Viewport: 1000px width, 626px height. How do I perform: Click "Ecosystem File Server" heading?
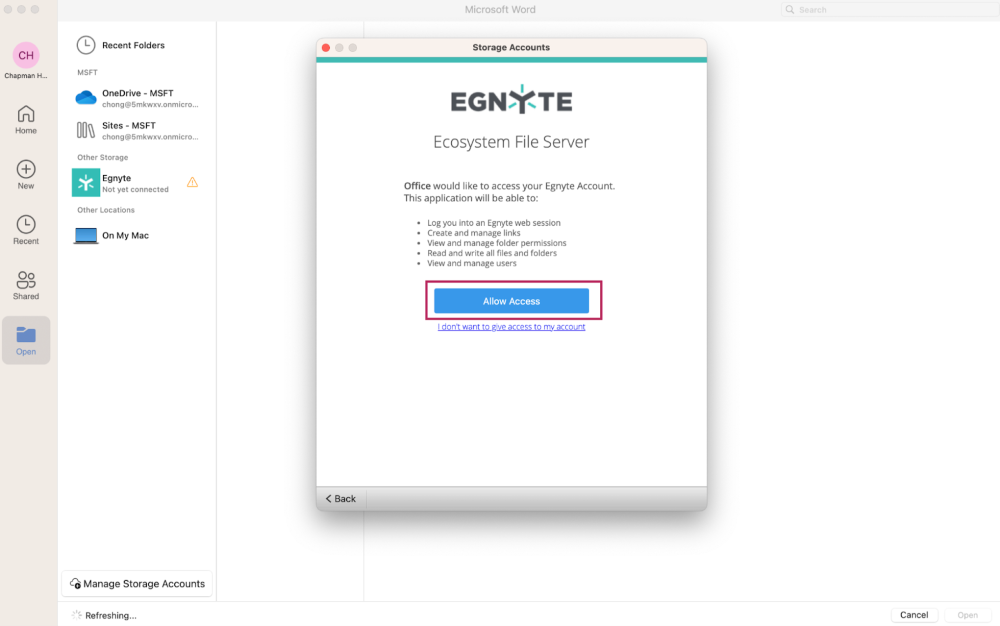pos(511,142)
